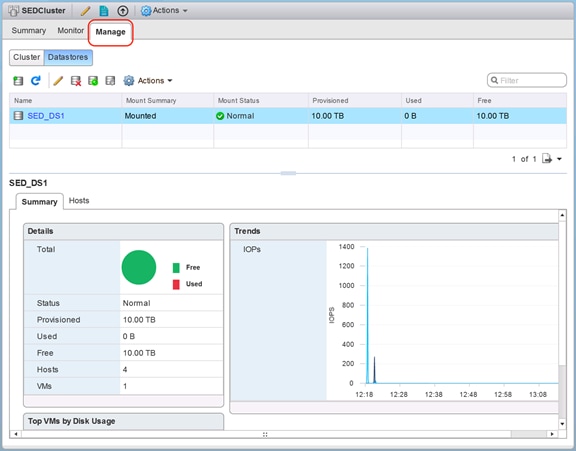The height and width of the screenshot is (451, 576).
Task: Click the vertical scrollbar down arrow
Action: click(x=562, y=424)
